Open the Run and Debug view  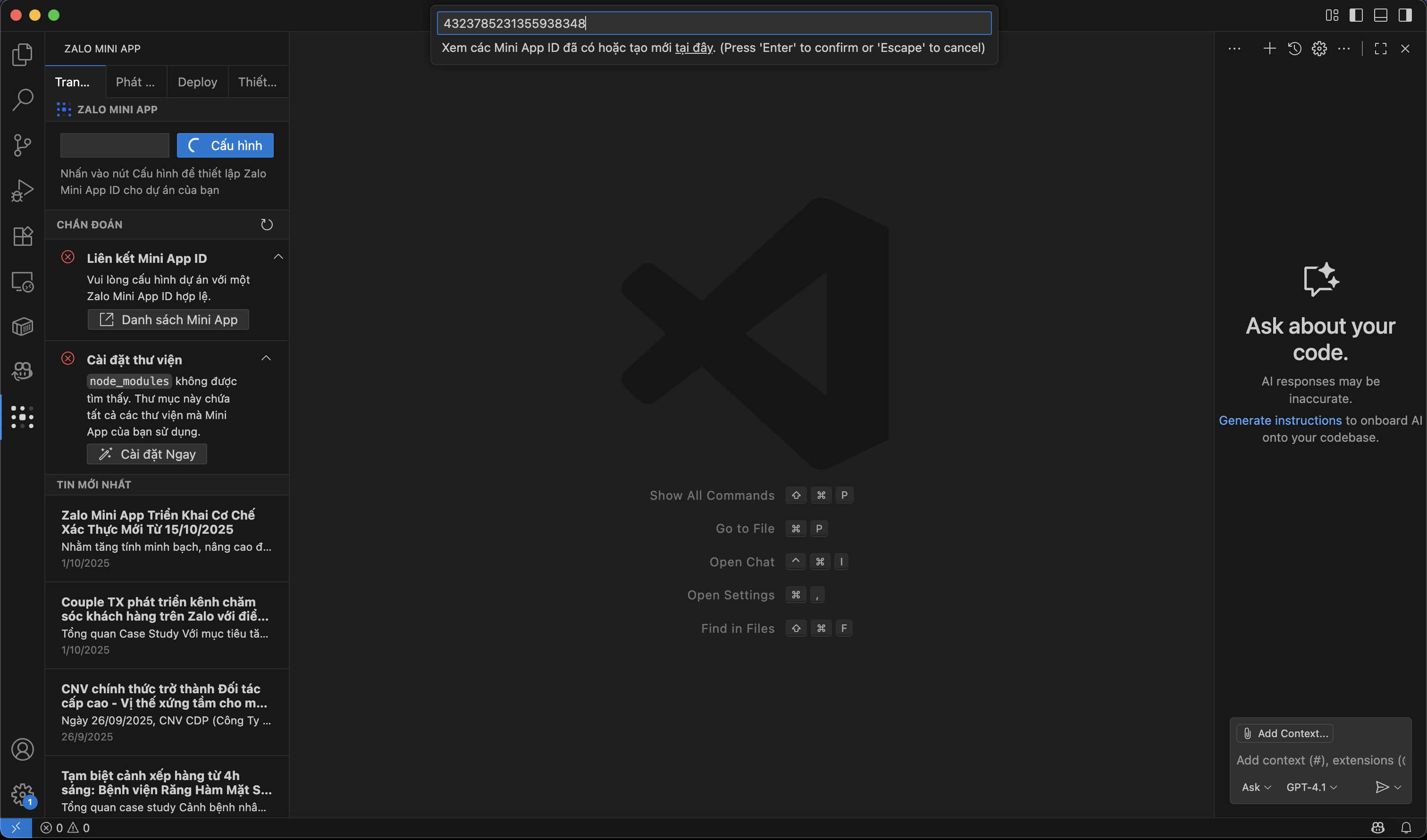23,190
